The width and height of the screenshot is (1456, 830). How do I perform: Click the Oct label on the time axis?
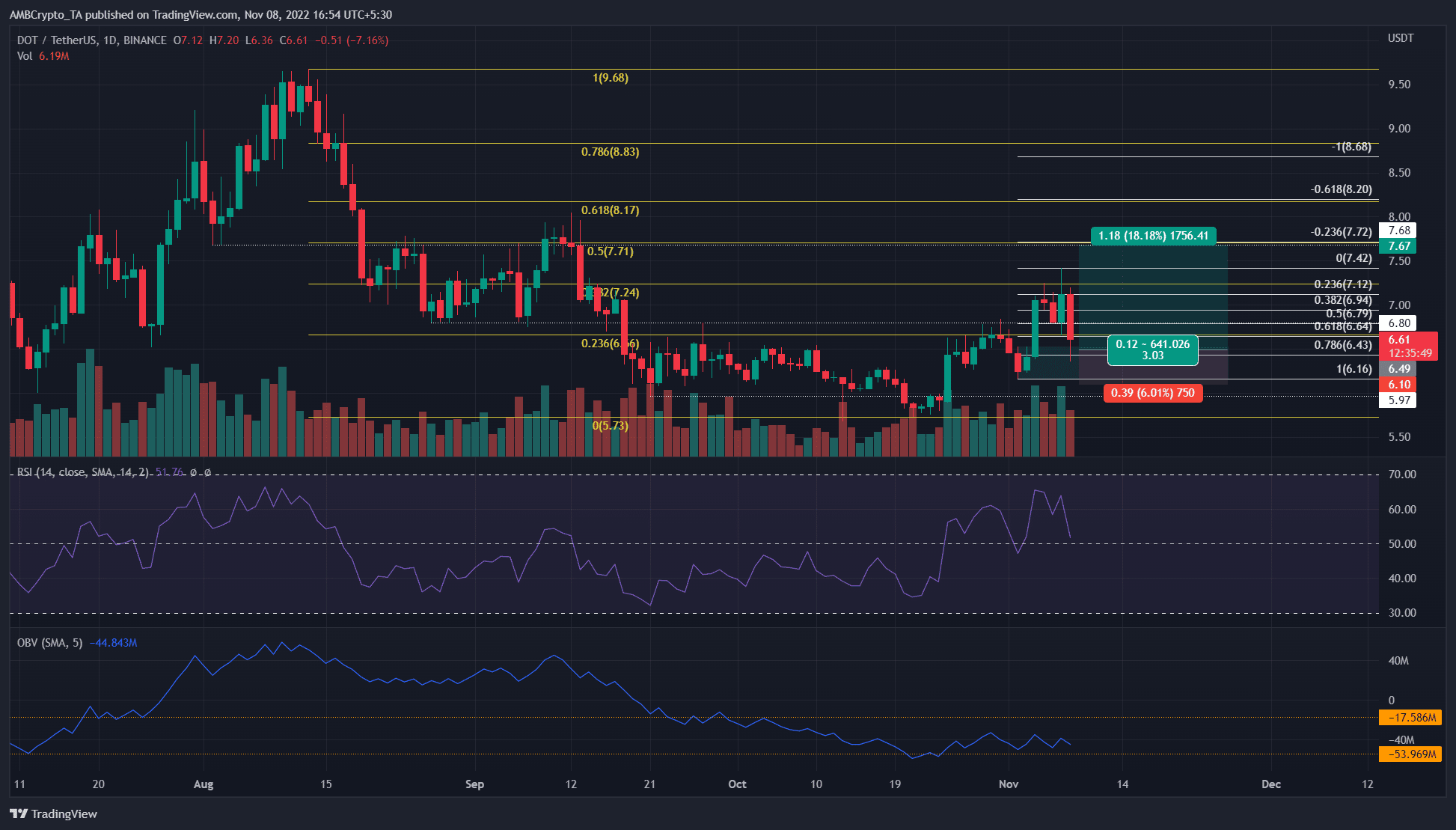(737, 784)
